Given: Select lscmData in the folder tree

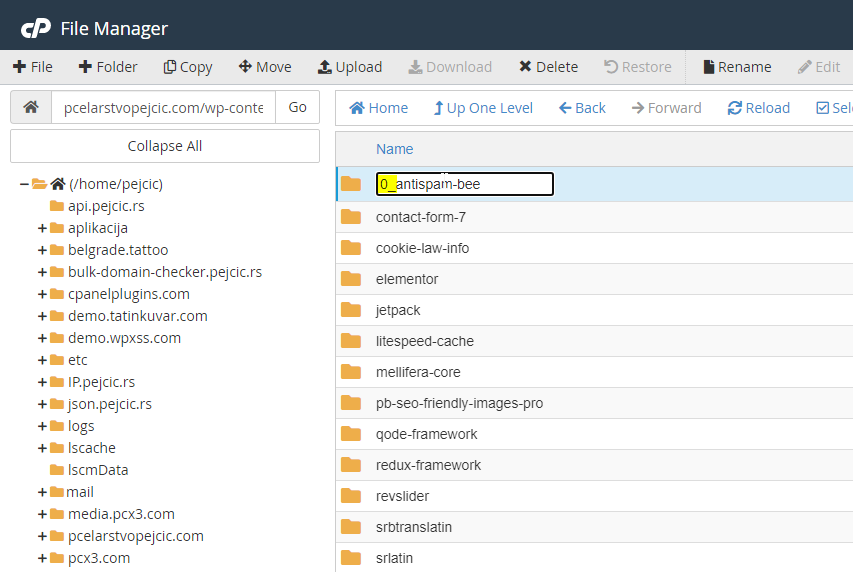Looking at the screenshot, I should 98,470.
